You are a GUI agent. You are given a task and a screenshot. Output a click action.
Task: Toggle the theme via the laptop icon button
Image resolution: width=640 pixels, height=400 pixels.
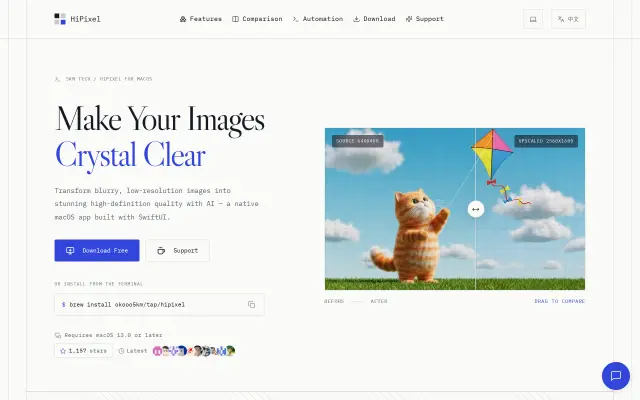click(x=533, y=19)
